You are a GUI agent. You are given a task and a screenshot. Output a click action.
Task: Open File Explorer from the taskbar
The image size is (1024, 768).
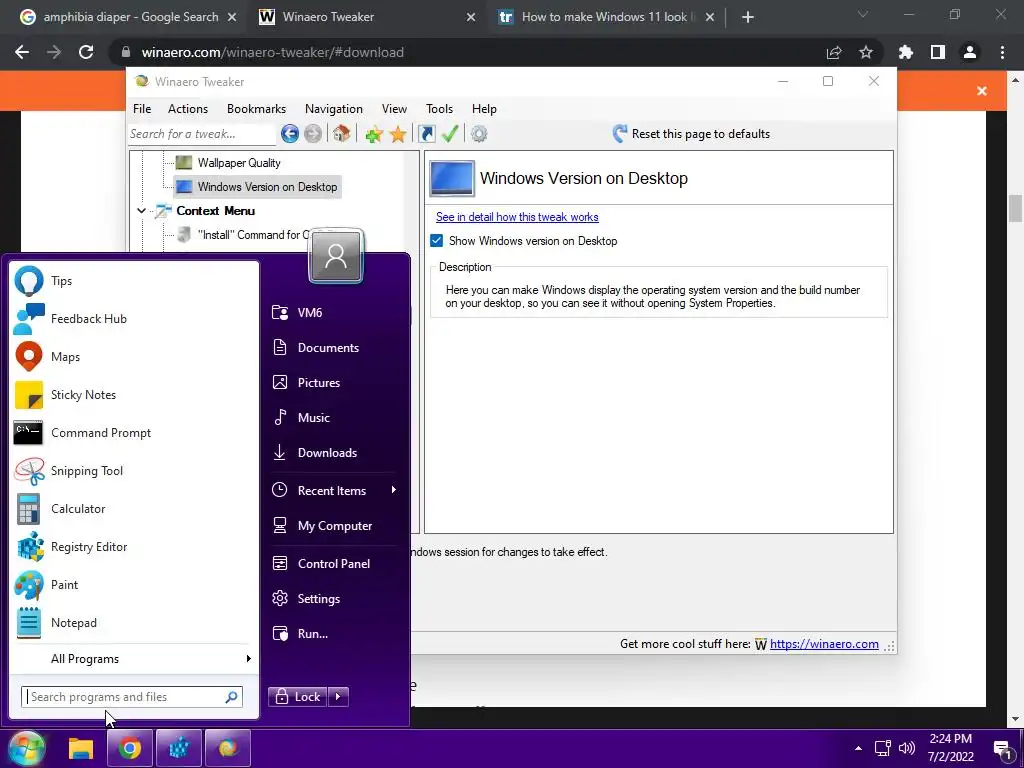coord(81,748)
